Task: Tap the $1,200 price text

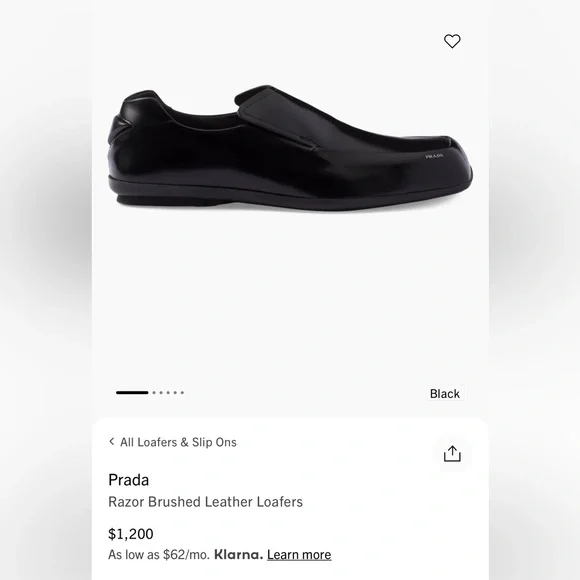Action: click(x=131, y=534)
